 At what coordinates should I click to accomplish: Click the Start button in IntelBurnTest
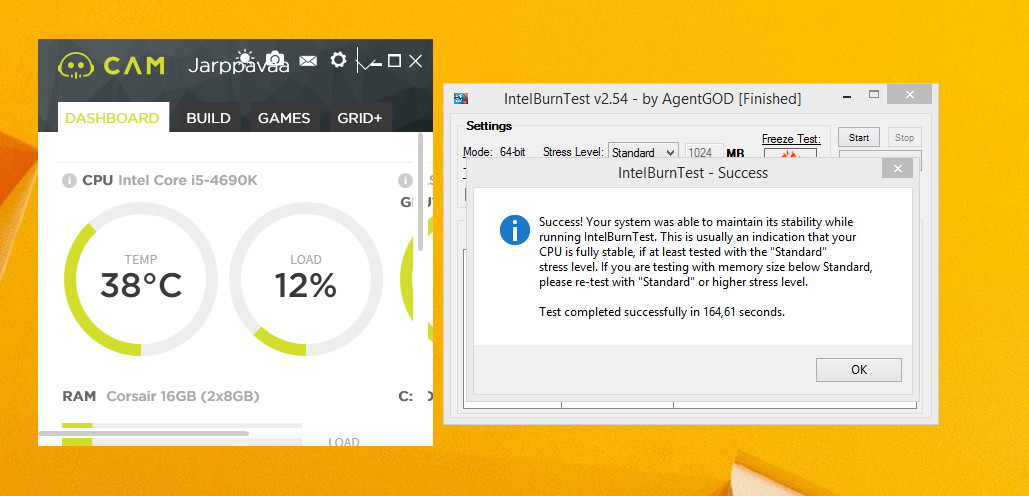(859, 138)
